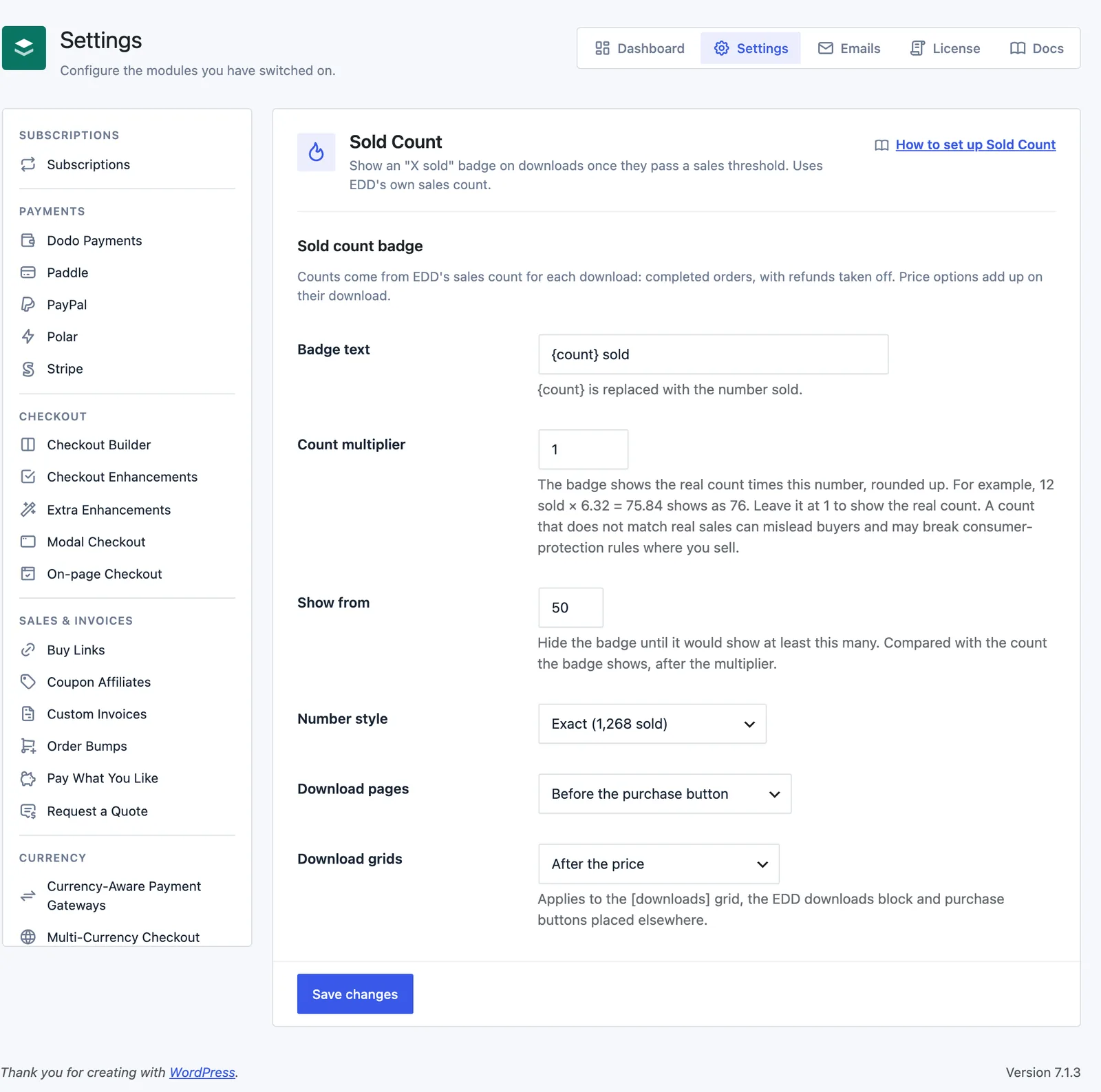The image size is (1101, 1092).
Task: Click the Multi-Currency Checkout globe icon
Action: (x=28, y=937)
